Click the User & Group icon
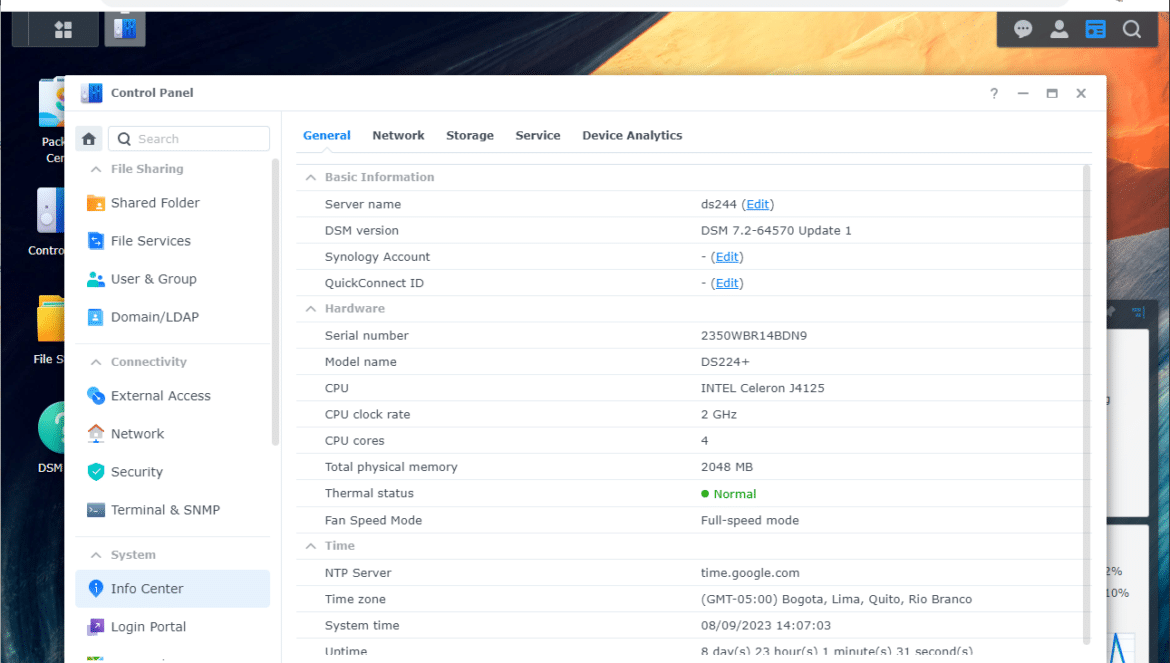This screenshot has height=663, width=1170. pos(96,279)
